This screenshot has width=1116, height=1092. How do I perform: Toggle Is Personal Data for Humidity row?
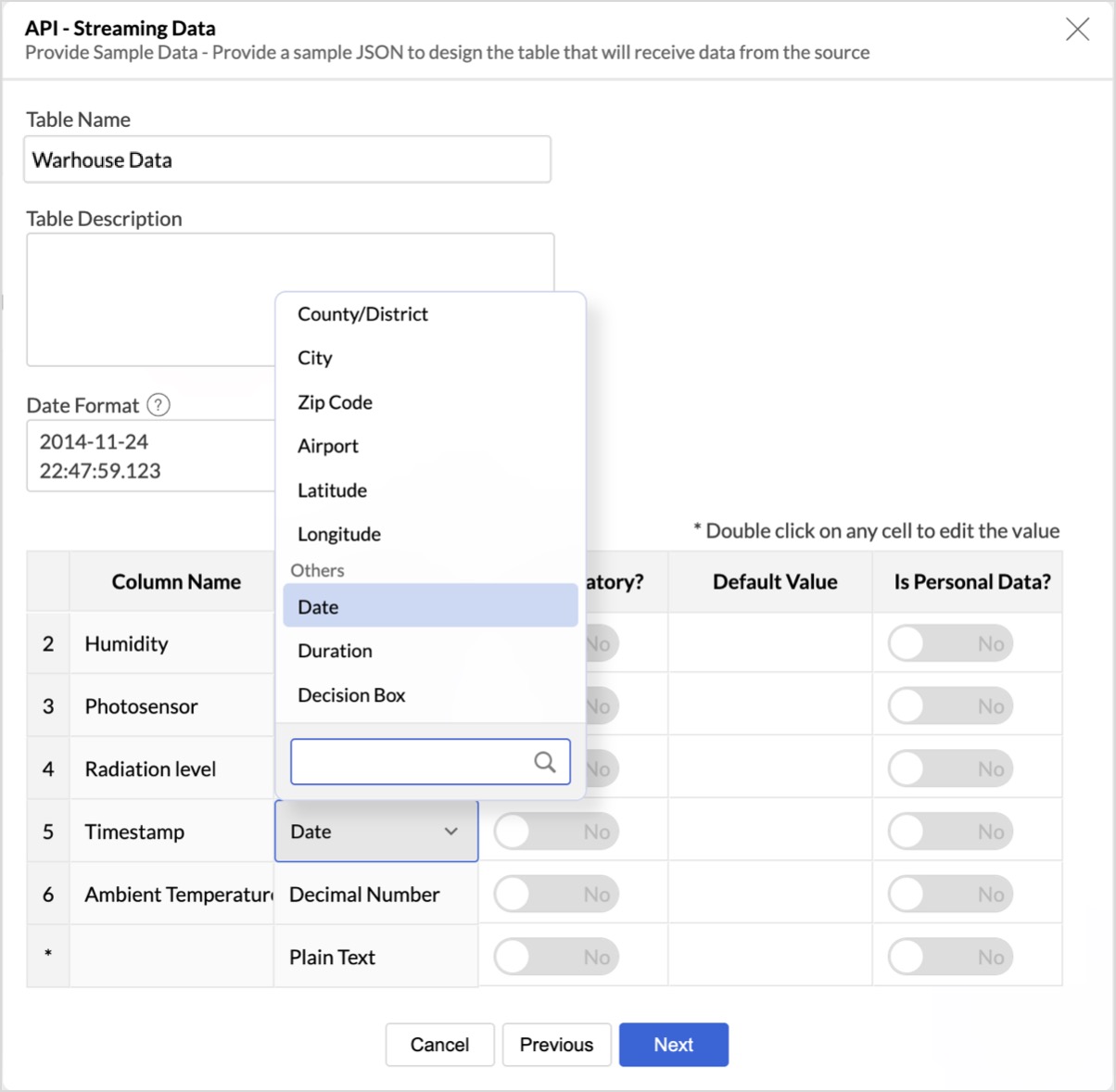950,643
